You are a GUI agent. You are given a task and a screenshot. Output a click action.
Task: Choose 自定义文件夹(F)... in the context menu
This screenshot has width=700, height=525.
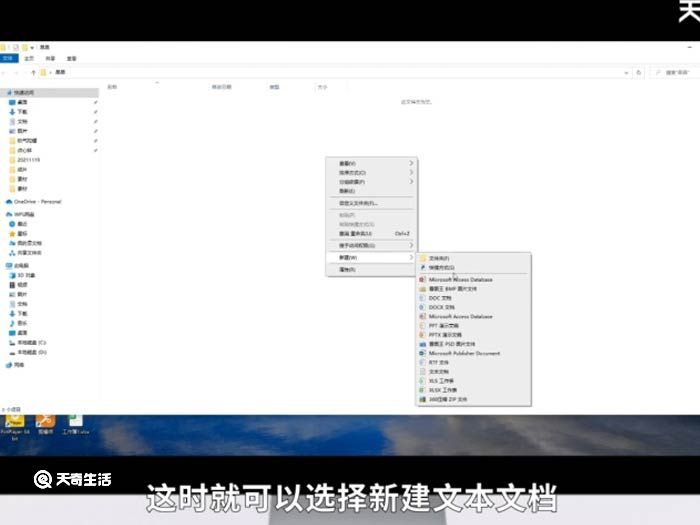[x=372, y=203]
